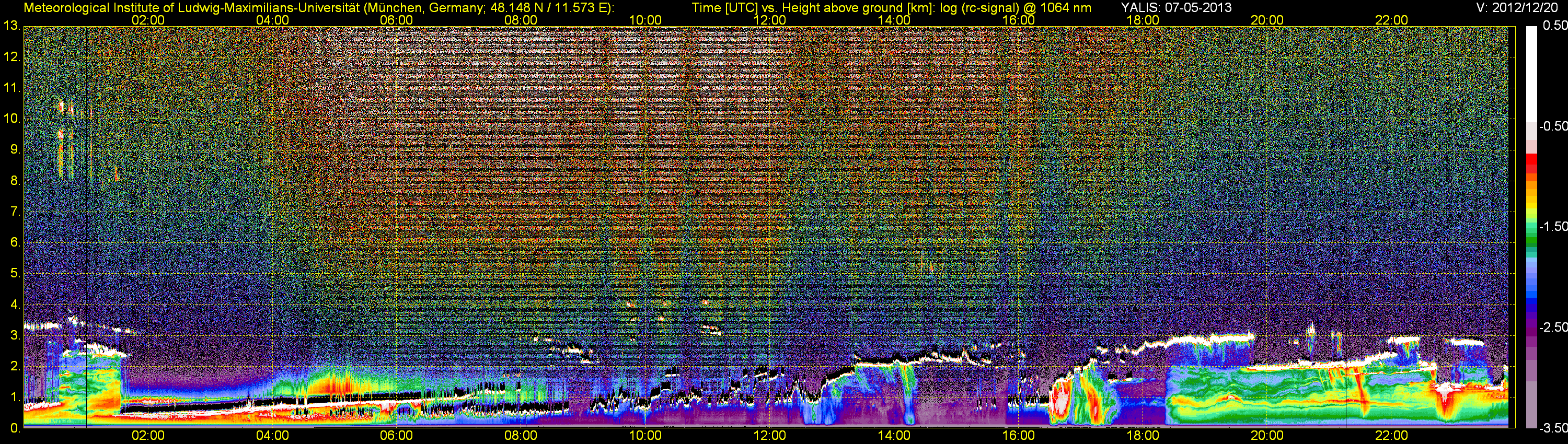Viewport: 1568px width, 444px height.
Task: Click the 02:00 label on the upper time axis
Action: (148, 20)
